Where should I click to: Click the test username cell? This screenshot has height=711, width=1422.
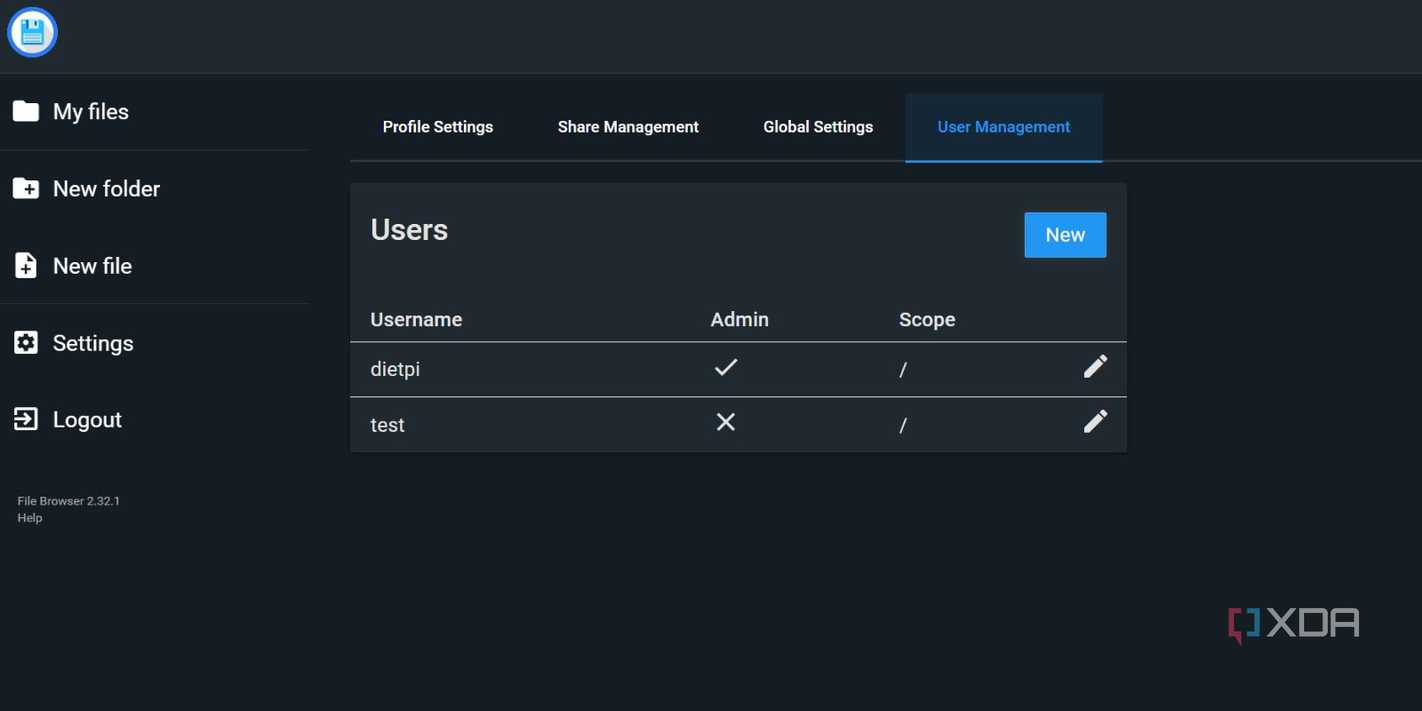click(x=387, y=425)
